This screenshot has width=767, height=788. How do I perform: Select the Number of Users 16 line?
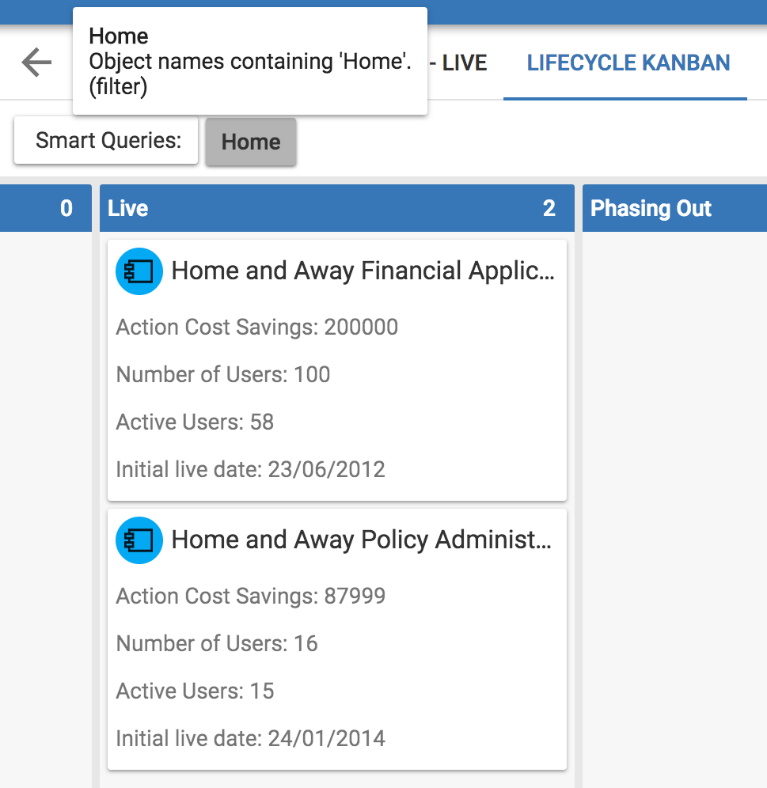[217, 644]
